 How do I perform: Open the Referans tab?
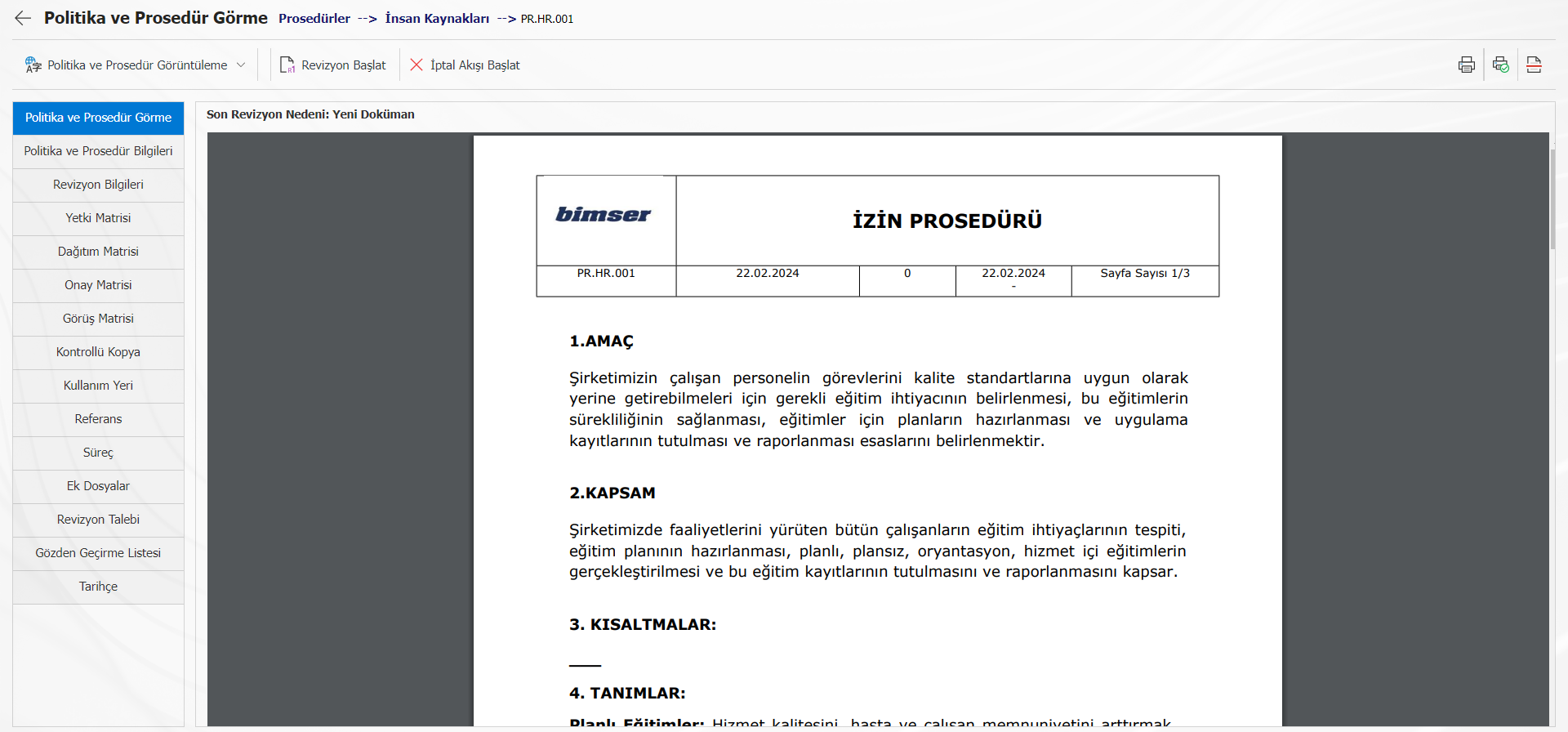(x=98, y=419)
